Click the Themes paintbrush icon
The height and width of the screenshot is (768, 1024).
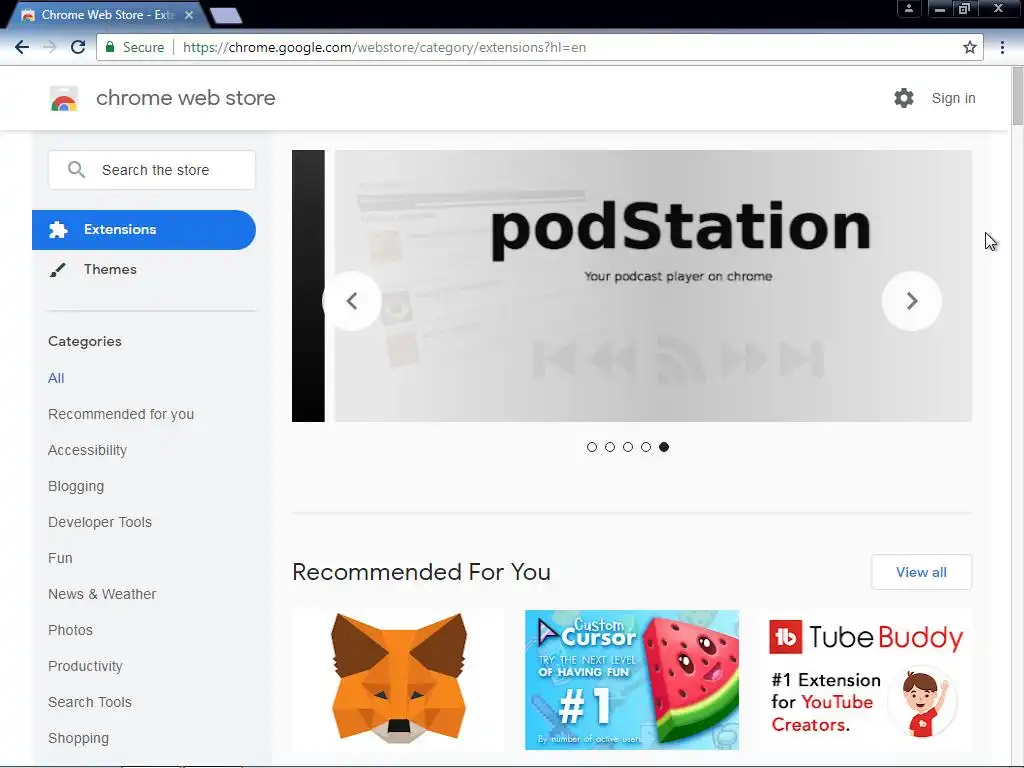click(58, 270)
